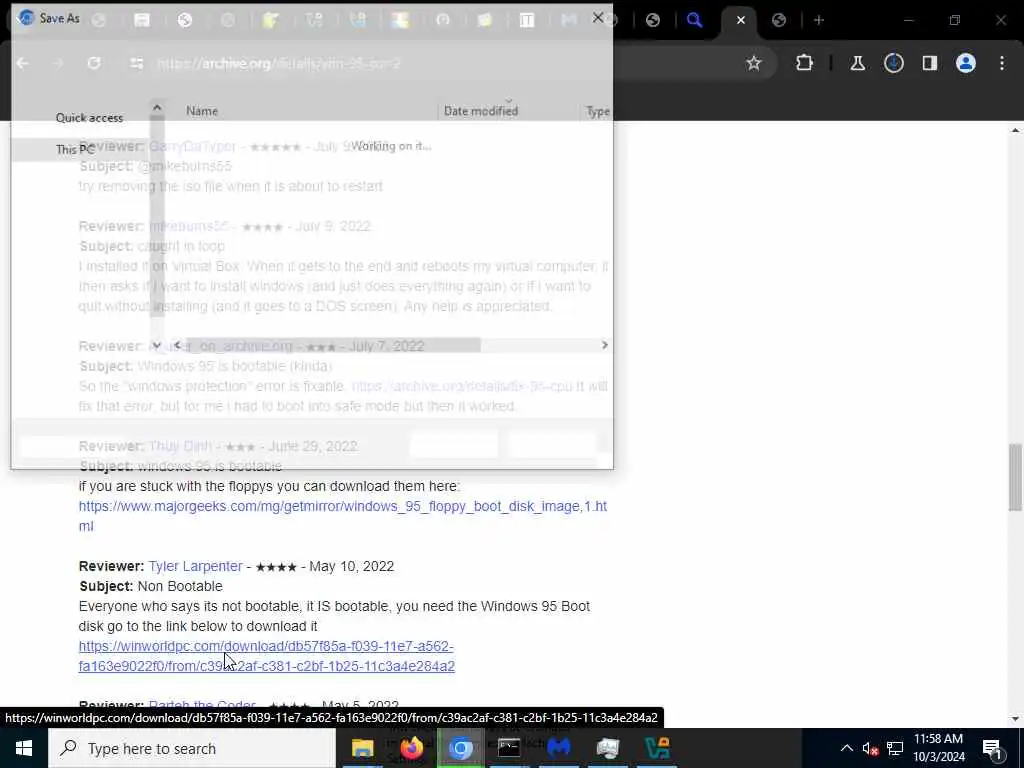The height and width of the screenshot is (768, 1024).
Task: Click the file list scroll right arrow
Action: point(605,345)
